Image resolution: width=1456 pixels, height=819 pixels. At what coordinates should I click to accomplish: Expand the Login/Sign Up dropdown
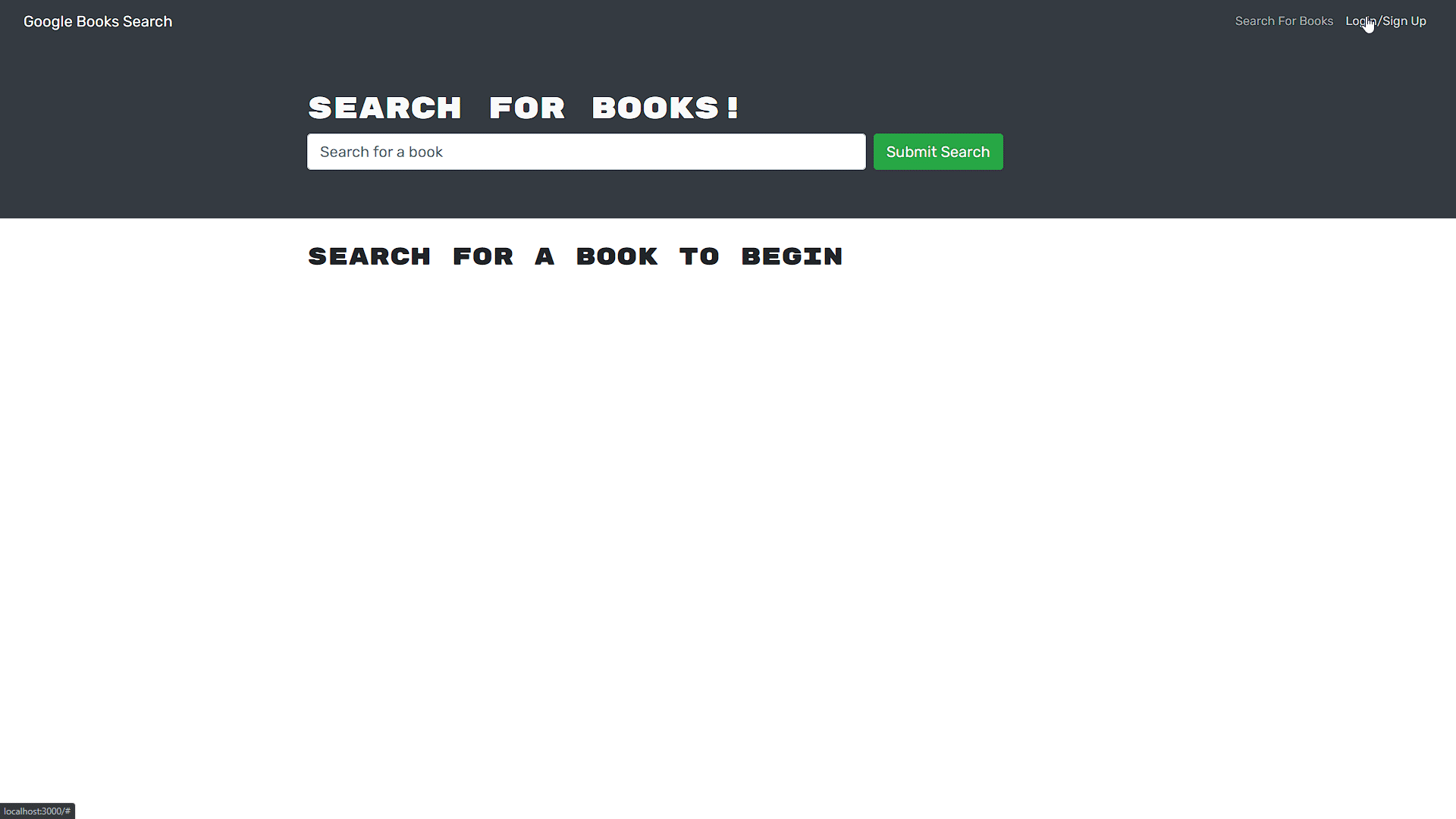click(1385, 21)
